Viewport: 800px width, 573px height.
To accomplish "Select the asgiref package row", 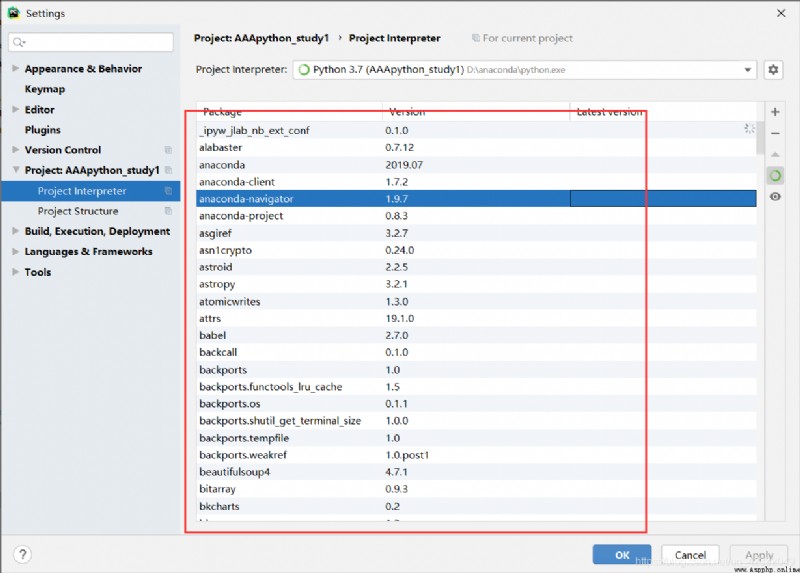I will pos(476,233).
